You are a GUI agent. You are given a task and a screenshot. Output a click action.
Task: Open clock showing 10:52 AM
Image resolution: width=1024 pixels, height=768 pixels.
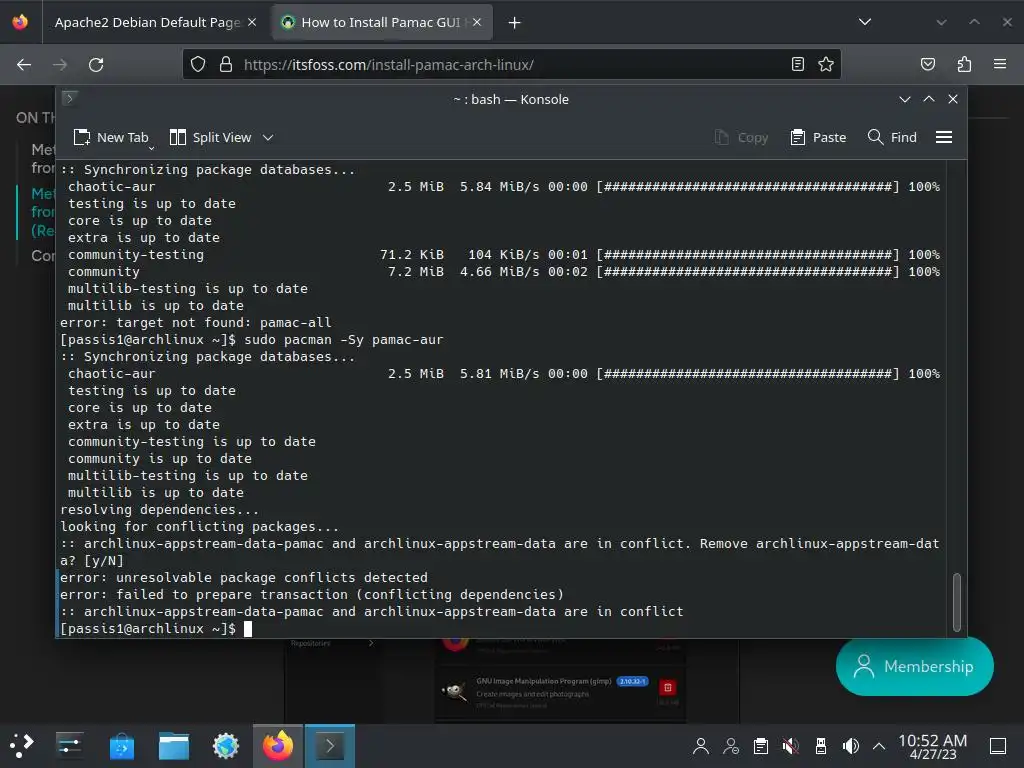[x=933, y=746]
